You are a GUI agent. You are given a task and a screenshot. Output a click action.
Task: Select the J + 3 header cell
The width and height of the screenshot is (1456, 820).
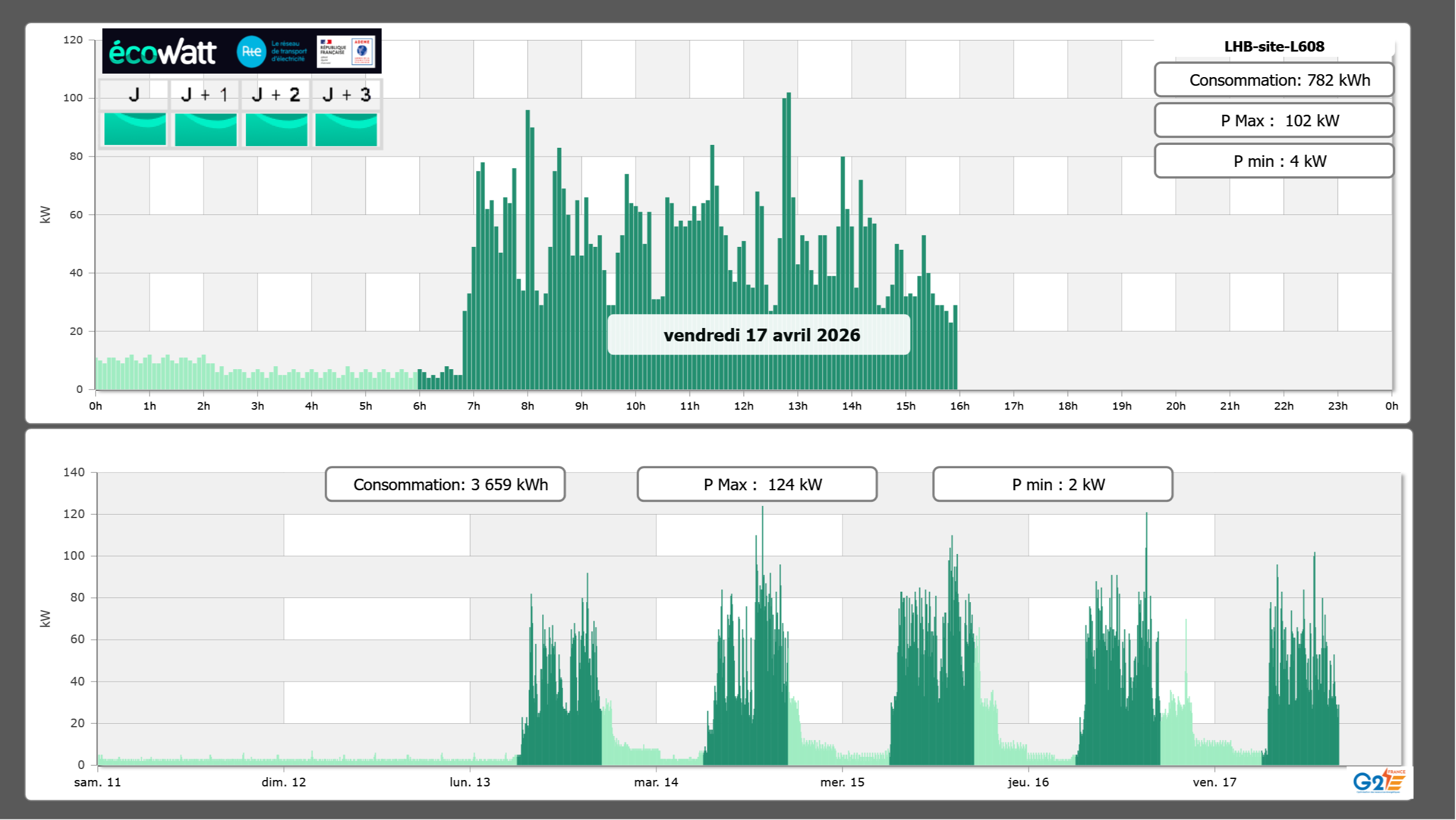pos(346,94)
